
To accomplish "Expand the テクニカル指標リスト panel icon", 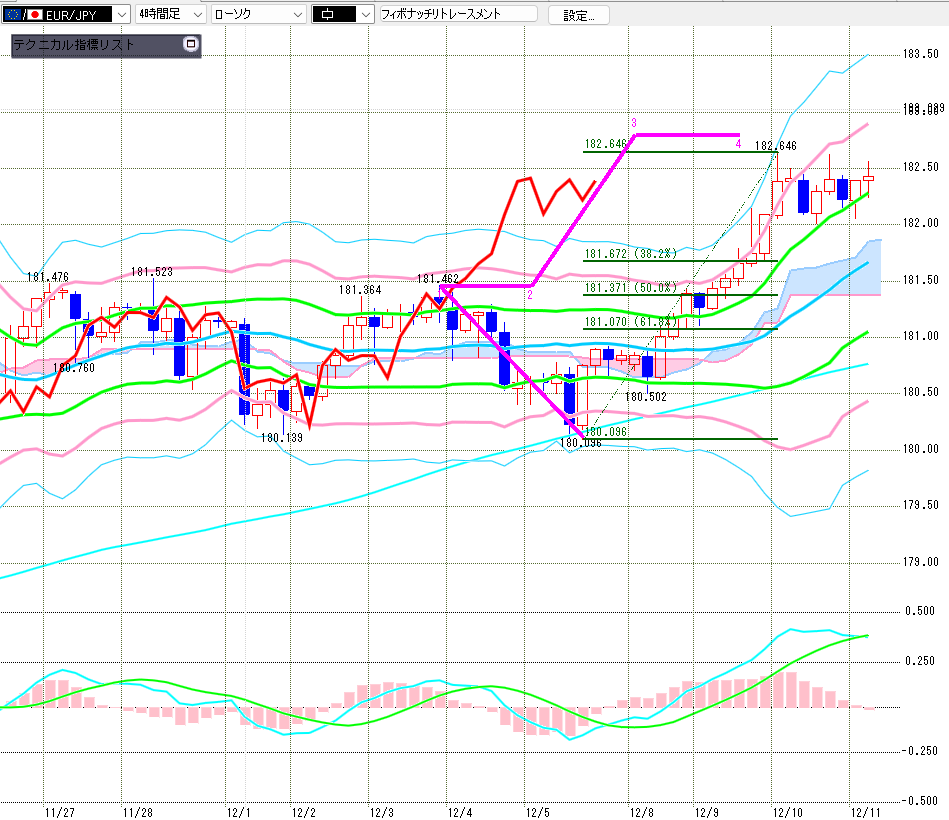I will point(191,44).
